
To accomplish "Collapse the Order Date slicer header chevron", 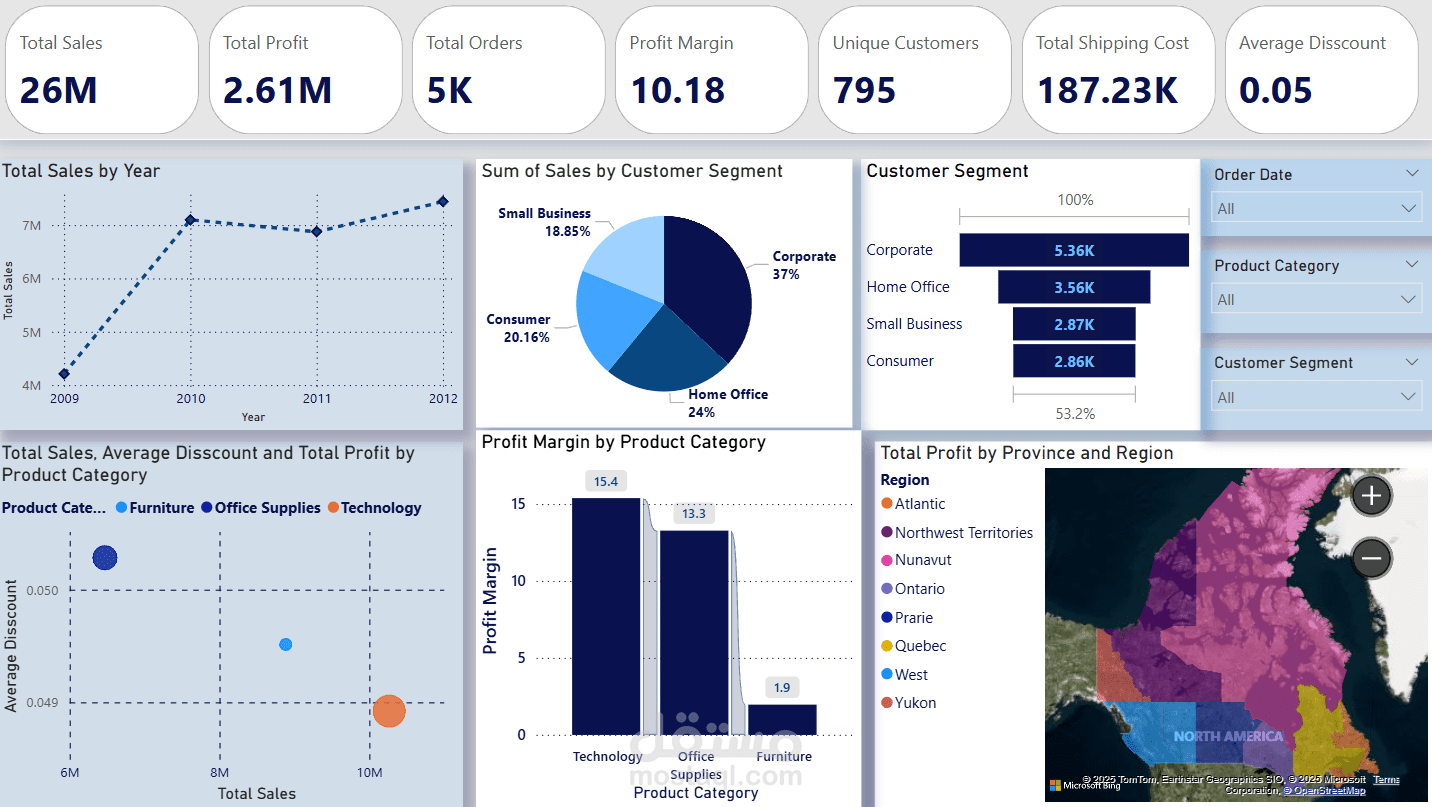I will tap(1411, 174).
